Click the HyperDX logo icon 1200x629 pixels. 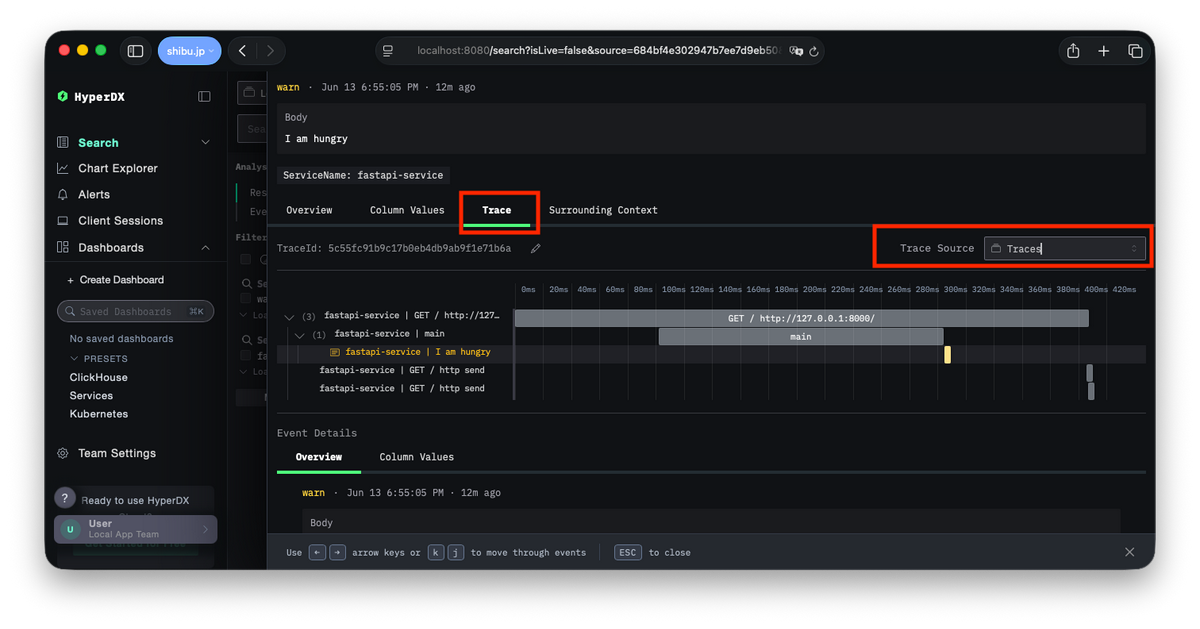coord(63,97)
